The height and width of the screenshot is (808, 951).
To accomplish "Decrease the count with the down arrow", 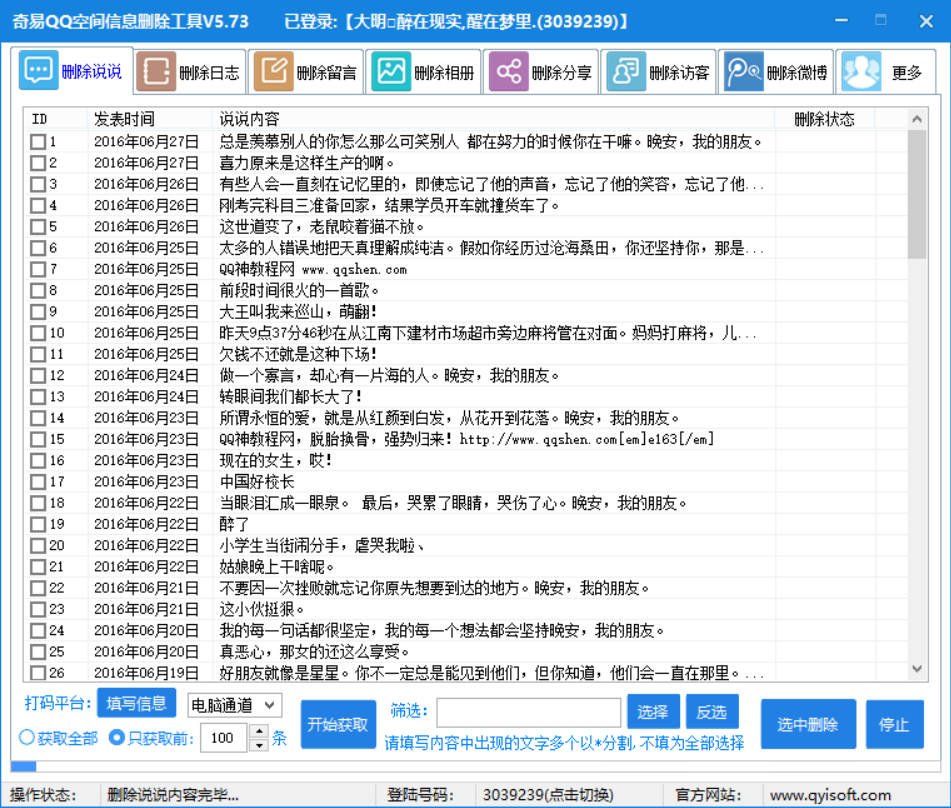I will click(x=260, y=745).
